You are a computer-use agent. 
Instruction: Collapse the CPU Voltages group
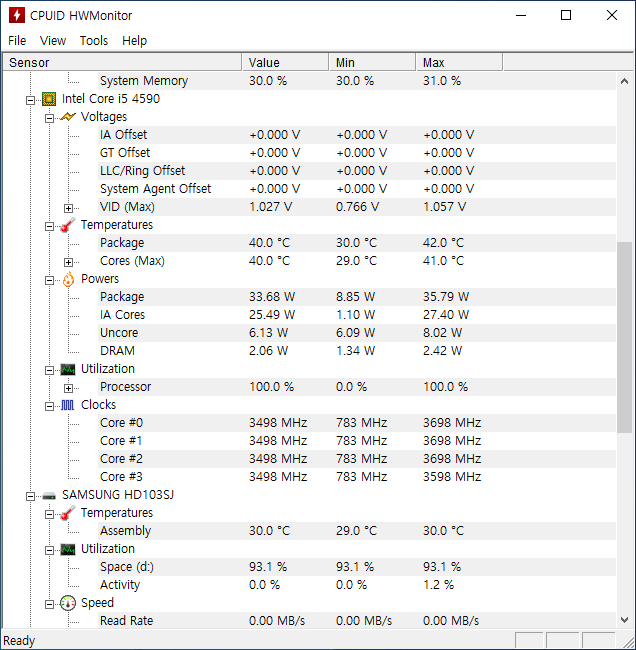(x=49, y=118)
